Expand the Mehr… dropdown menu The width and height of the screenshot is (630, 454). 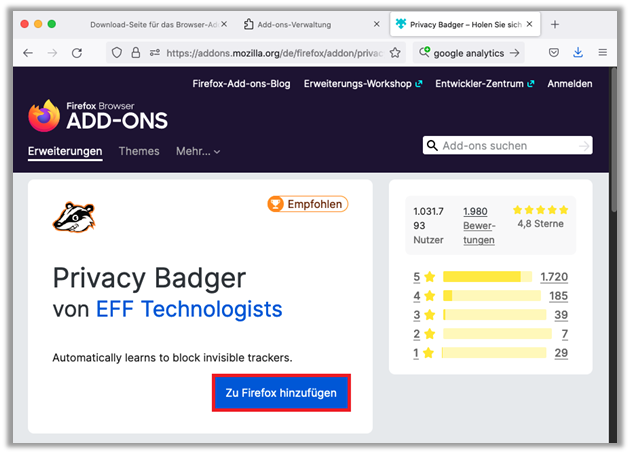click(198, 151)
